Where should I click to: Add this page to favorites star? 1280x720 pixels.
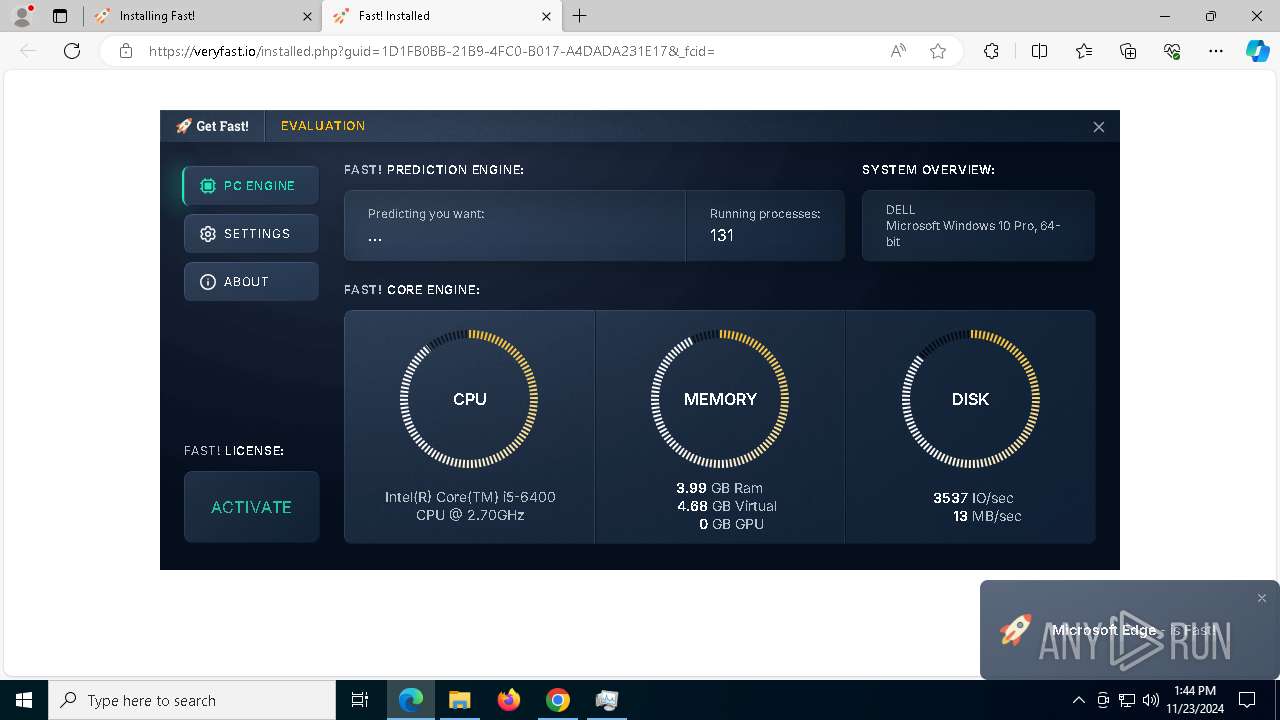point(938,51)
